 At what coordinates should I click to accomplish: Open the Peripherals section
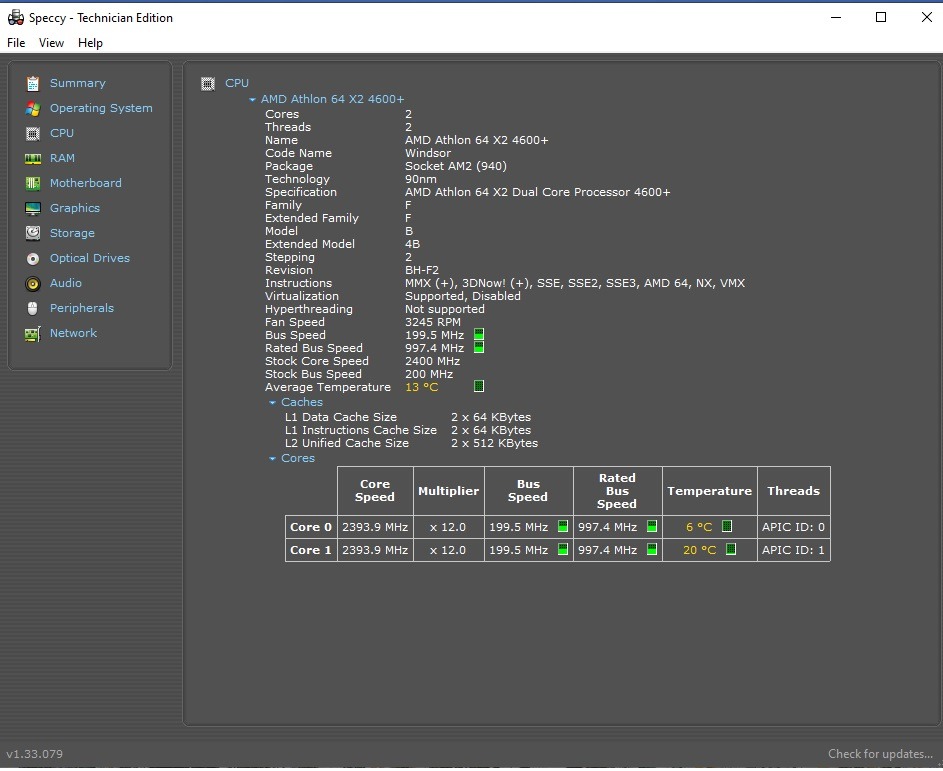[82, 309]
